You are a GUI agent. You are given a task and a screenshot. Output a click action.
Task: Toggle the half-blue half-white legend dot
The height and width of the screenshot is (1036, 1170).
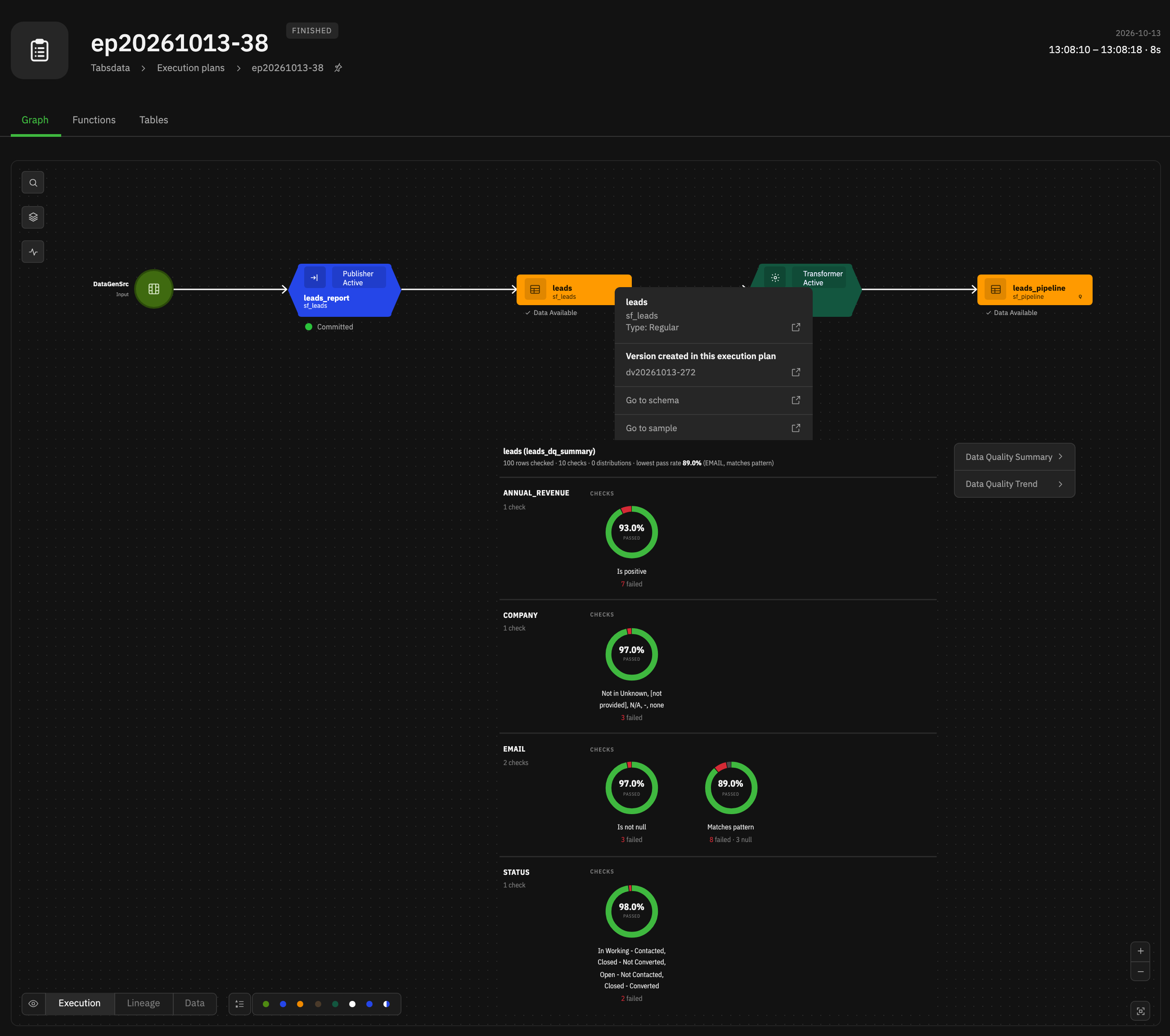click(x=387, y=1004)
